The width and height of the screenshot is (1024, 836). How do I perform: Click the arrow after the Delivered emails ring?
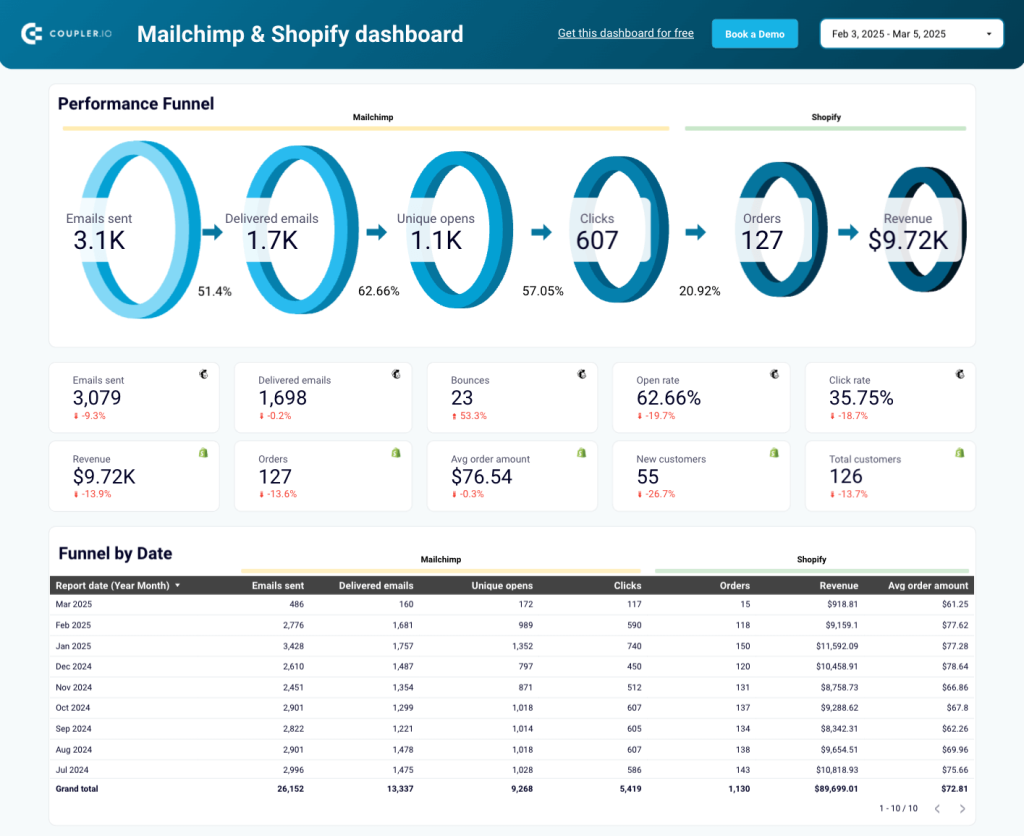coord(377,232)
